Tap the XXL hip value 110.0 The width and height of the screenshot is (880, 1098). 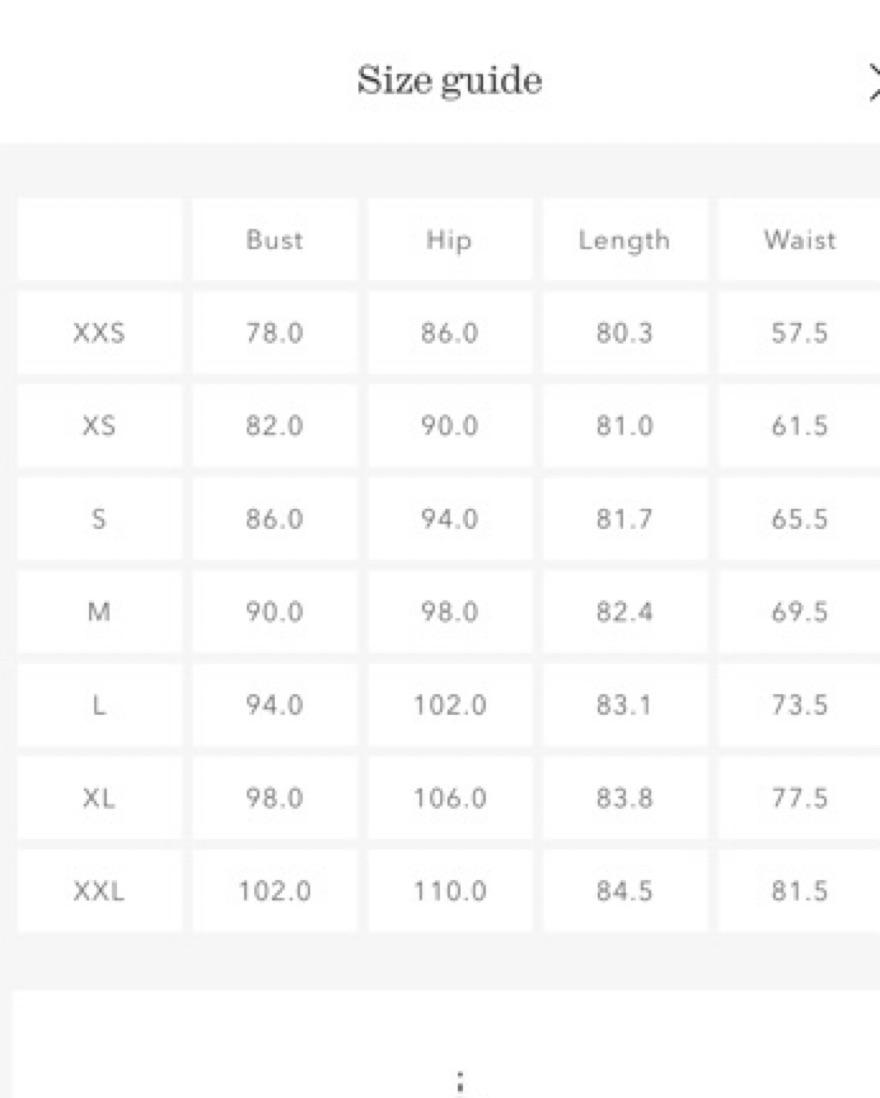pos(449,891)
